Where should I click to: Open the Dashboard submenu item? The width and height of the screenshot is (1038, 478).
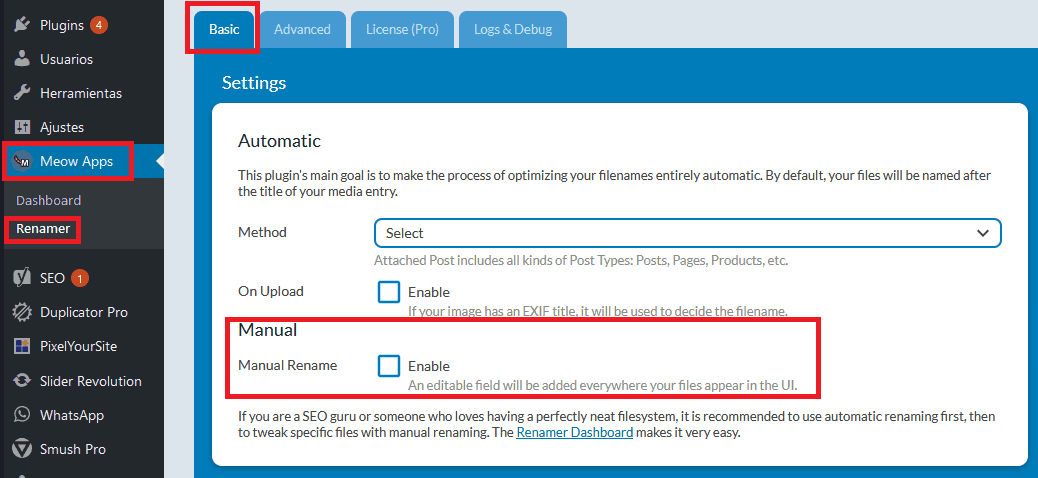coord(48,200)
